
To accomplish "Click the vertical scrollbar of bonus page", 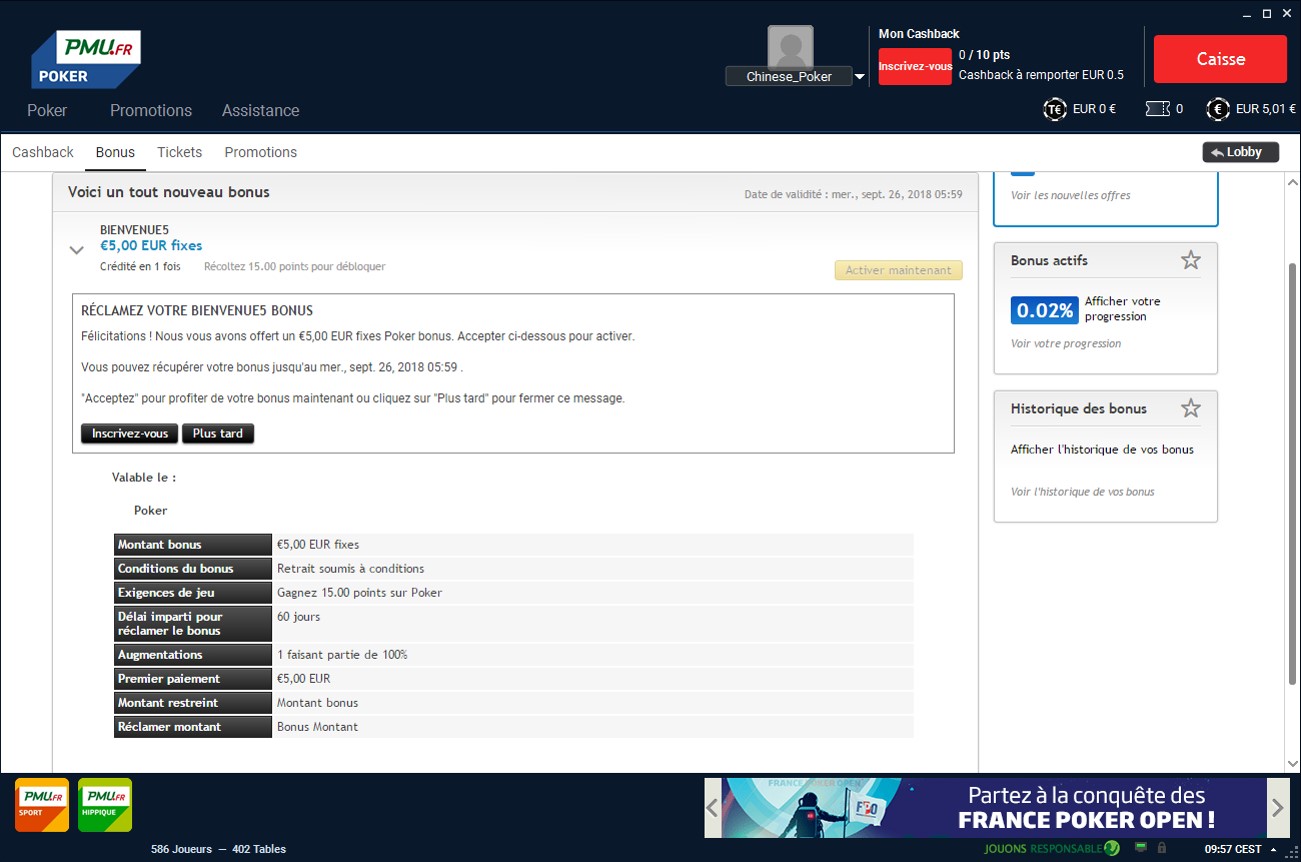I will (1292, 474).
